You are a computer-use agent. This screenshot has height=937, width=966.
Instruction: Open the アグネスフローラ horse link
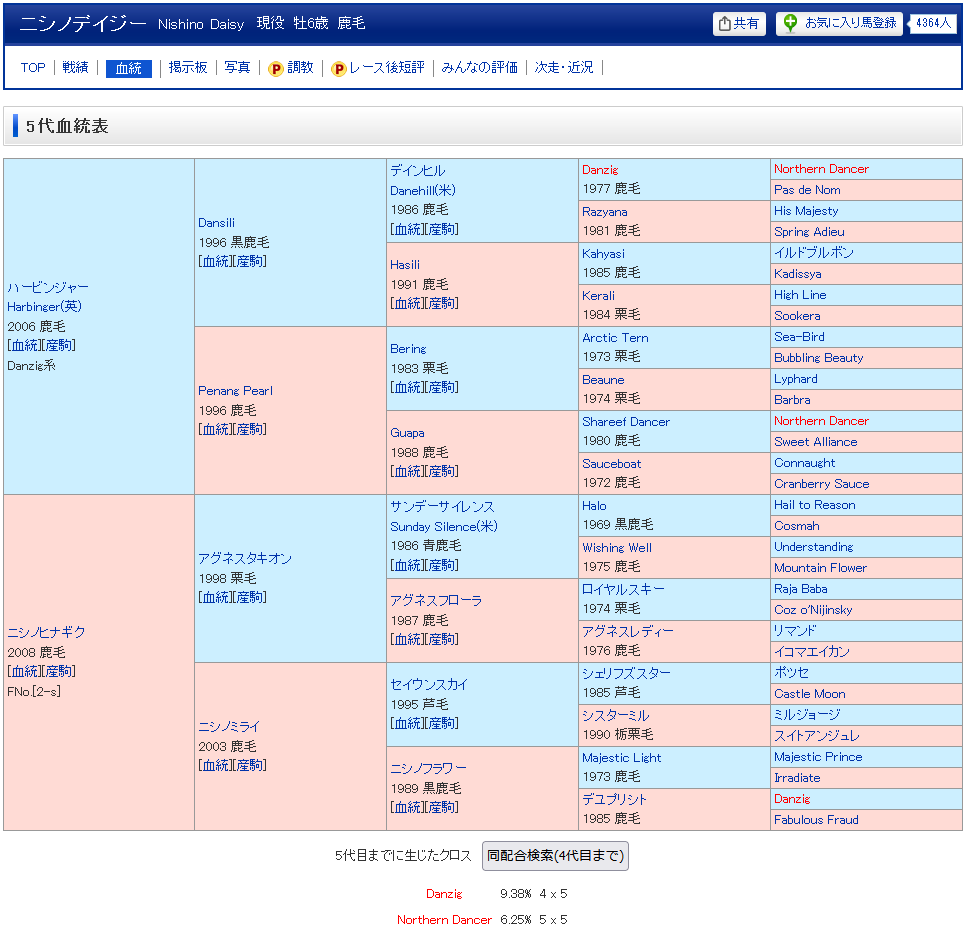[x=436, y=601]
